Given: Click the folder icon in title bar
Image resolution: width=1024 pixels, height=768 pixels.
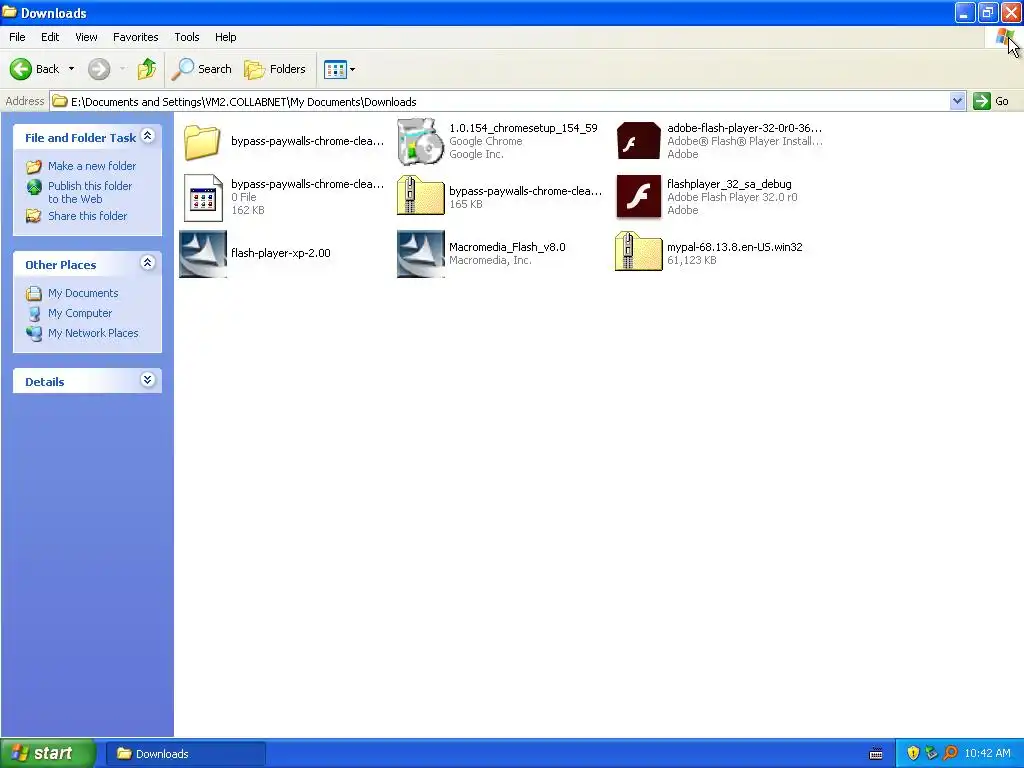Looking at the screenshot, I should [9, 12].
